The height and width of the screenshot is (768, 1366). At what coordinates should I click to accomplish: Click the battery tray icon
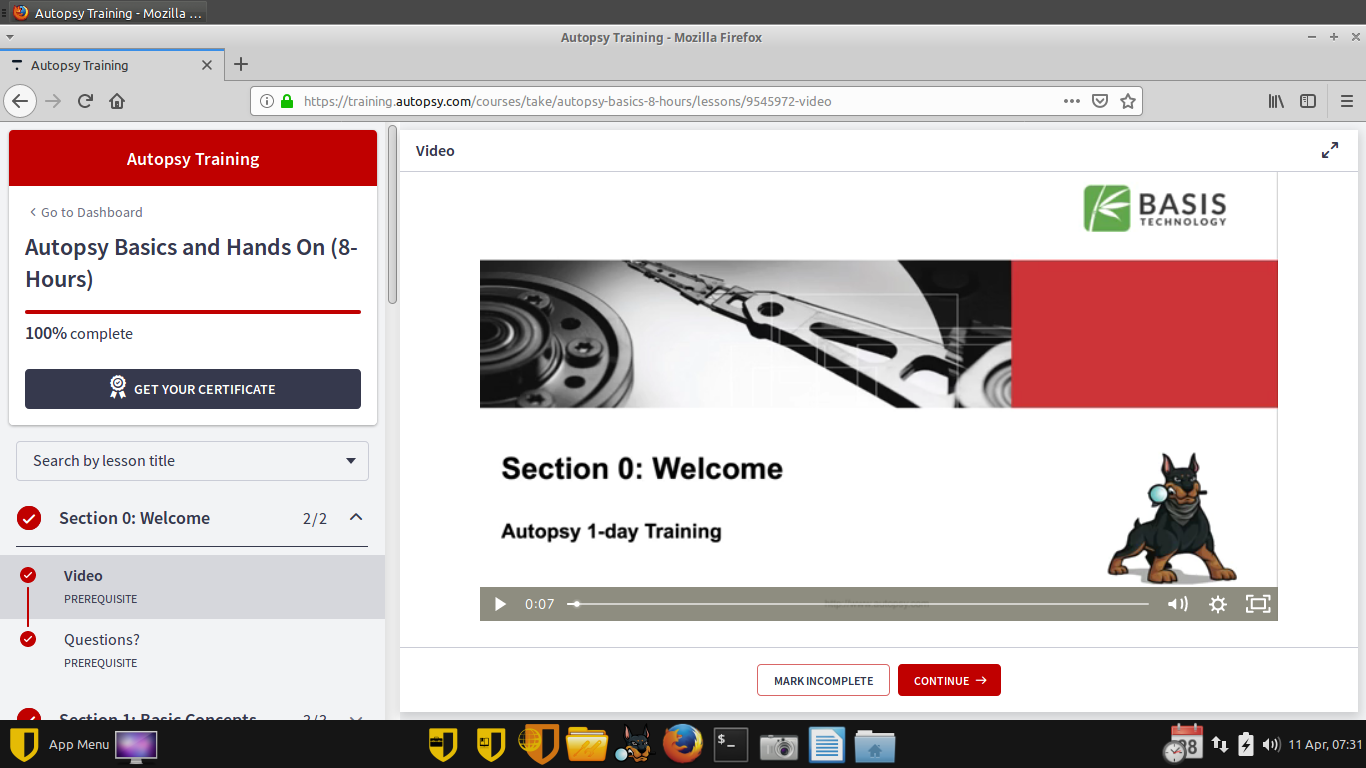click(1246, 745)
